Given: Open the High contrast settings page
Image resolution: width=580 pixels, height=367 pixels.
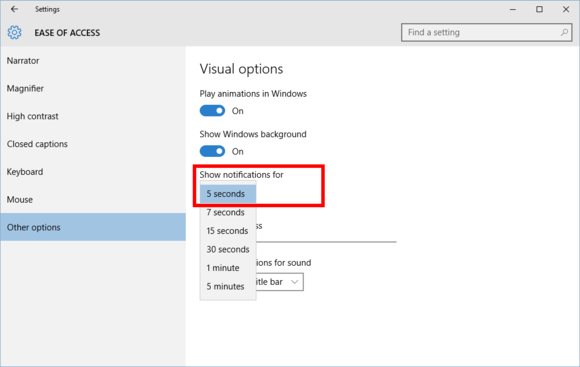Looking at the screenshot, I should click(x=93, y=116).
